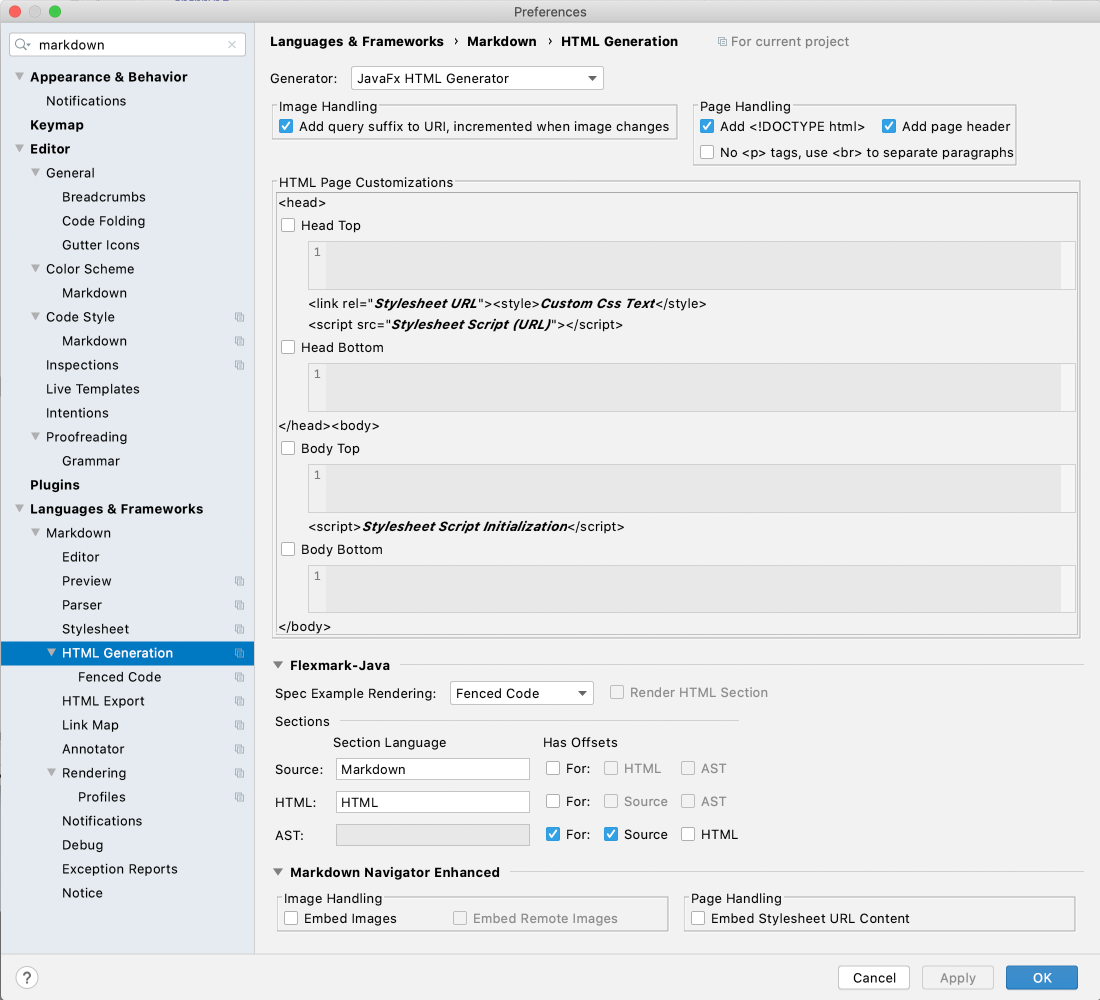Click into the Body Bottom code editor
Screen dimensions: 1100x1000
point(691,589)
